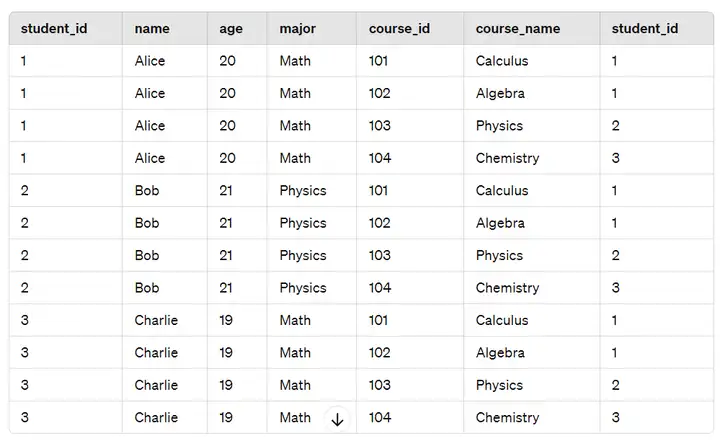Click the course_id column header

[x=399, y=28]
